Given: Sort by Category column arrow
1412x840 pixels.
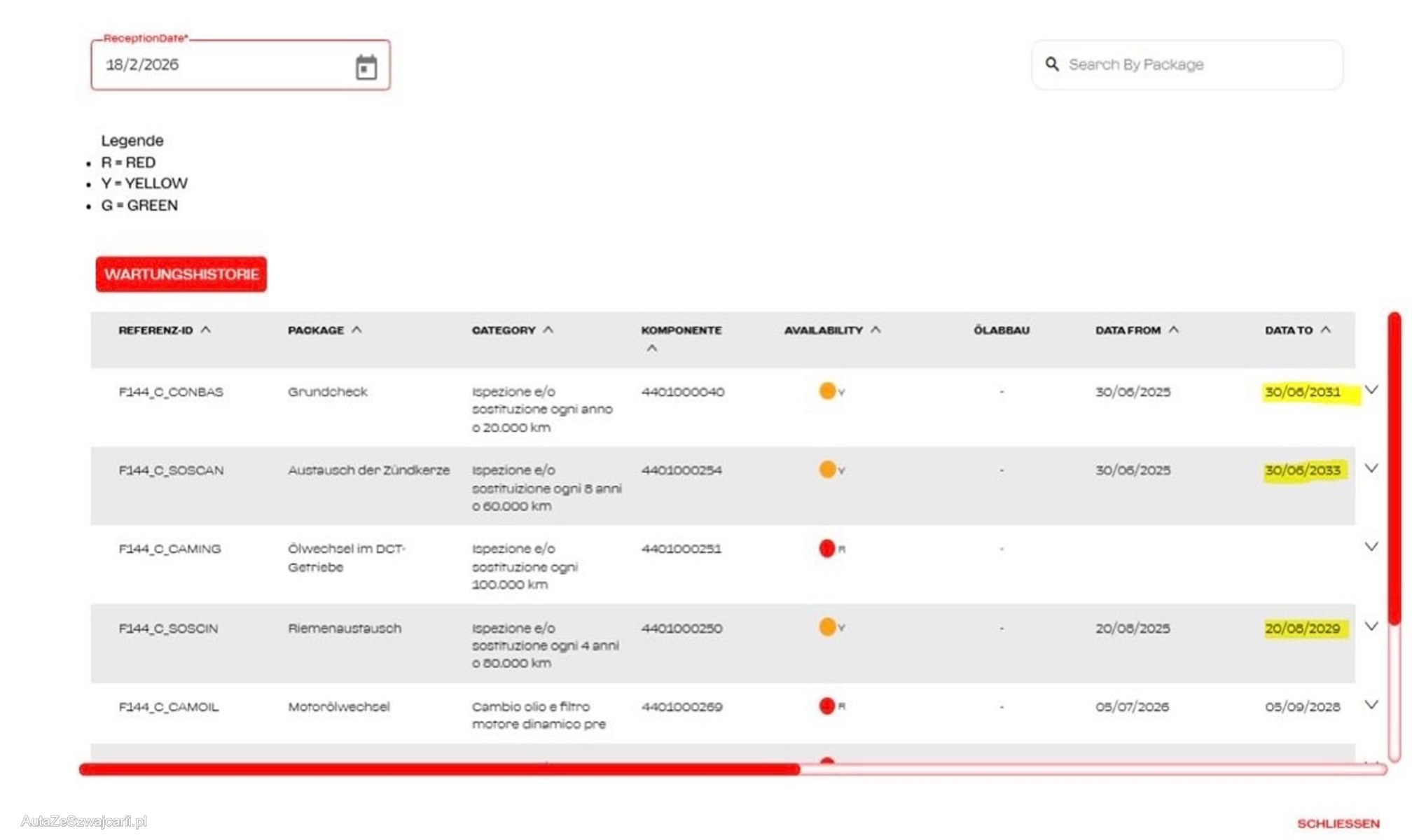Looking at the screenshot, I should (548, 330).
